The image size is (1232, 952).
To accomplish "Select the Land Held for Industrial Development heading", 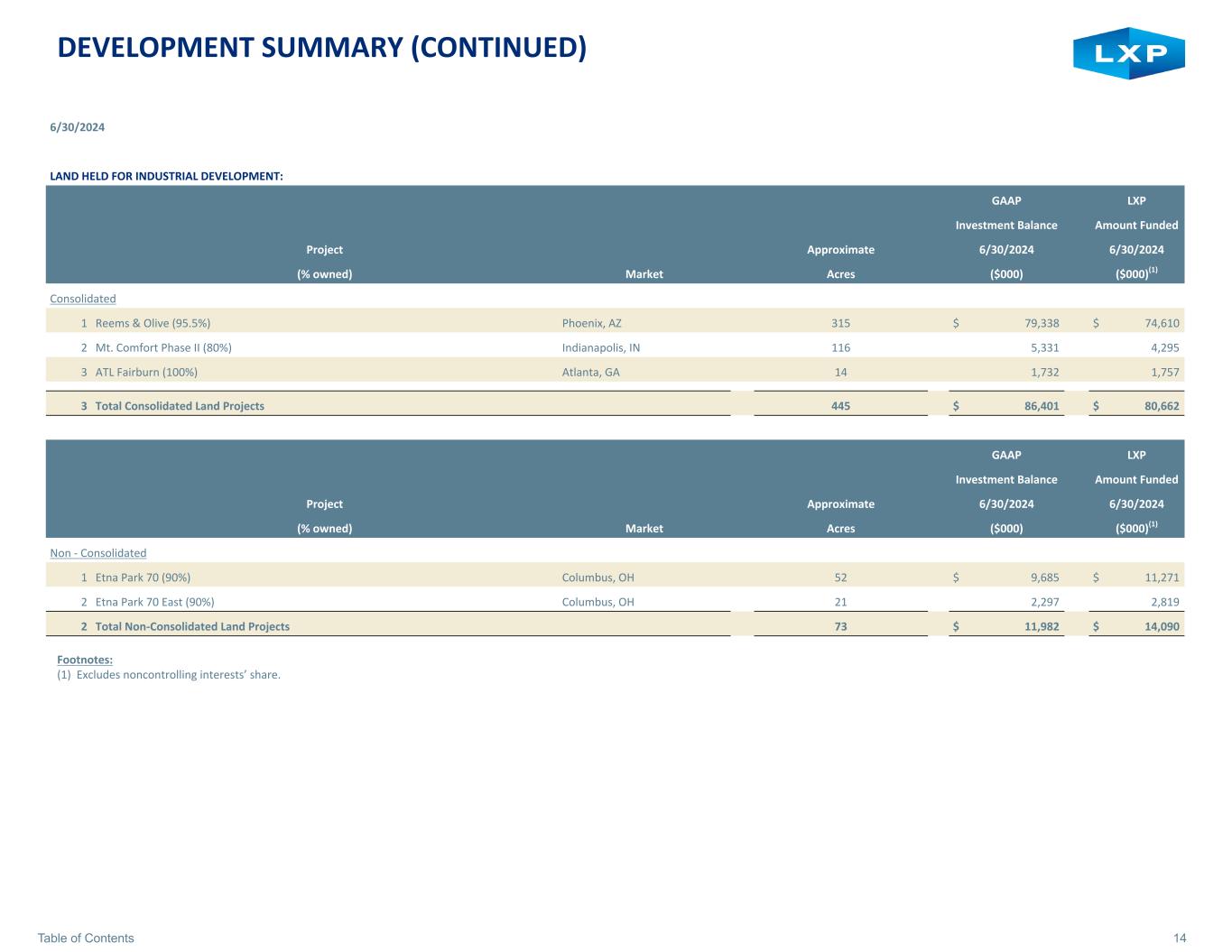I will click(166, 176).
